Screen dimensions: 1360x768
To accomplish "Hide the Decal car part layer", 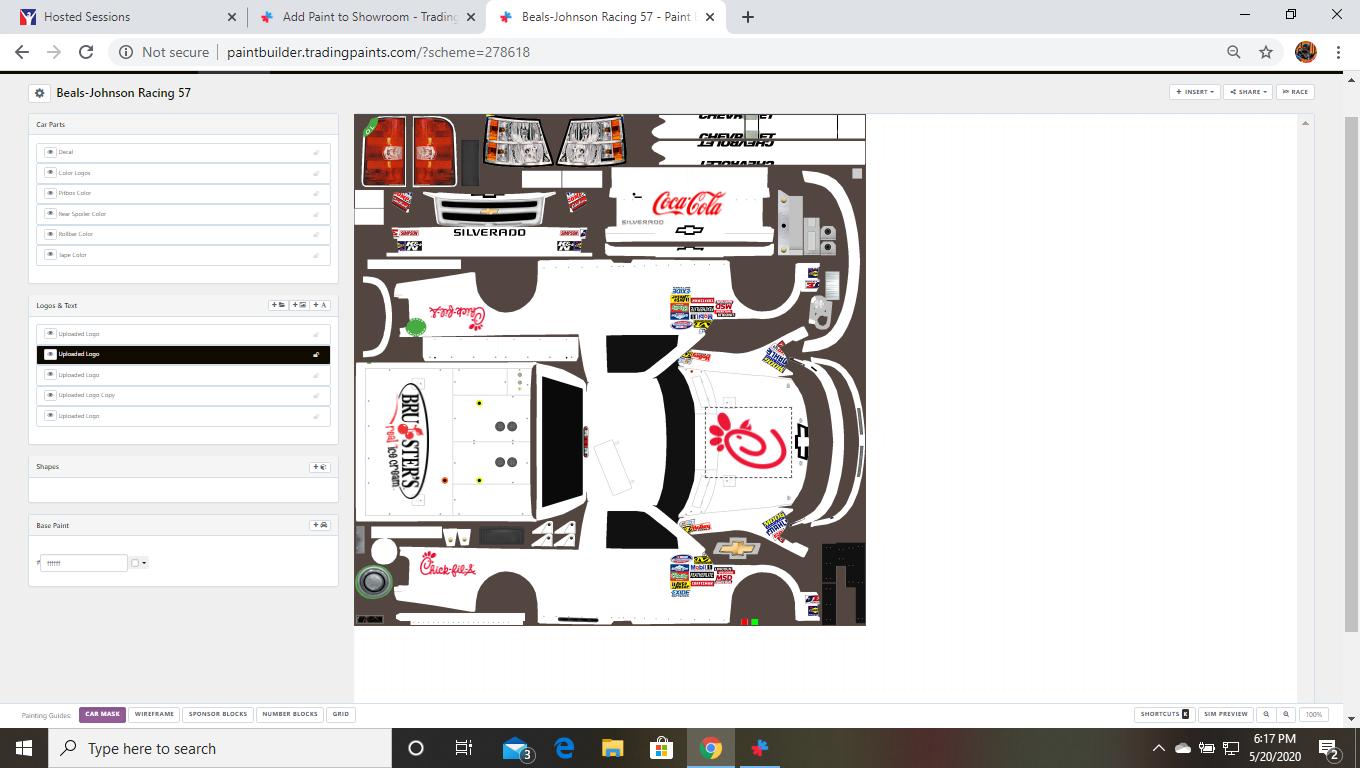I will point(50,152).
